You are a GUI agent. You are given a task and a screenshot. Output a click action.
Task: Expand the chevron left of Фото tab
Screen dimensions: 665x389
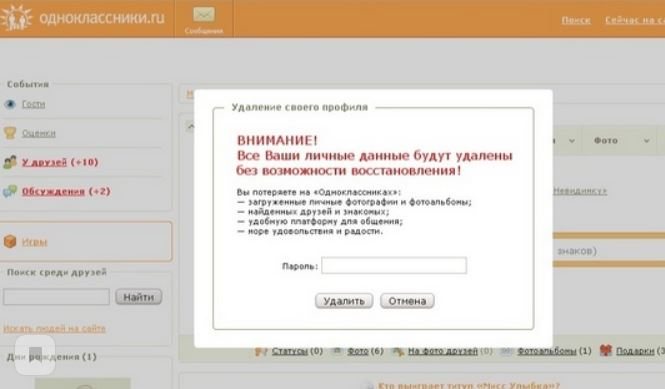(x=572, y=141)
